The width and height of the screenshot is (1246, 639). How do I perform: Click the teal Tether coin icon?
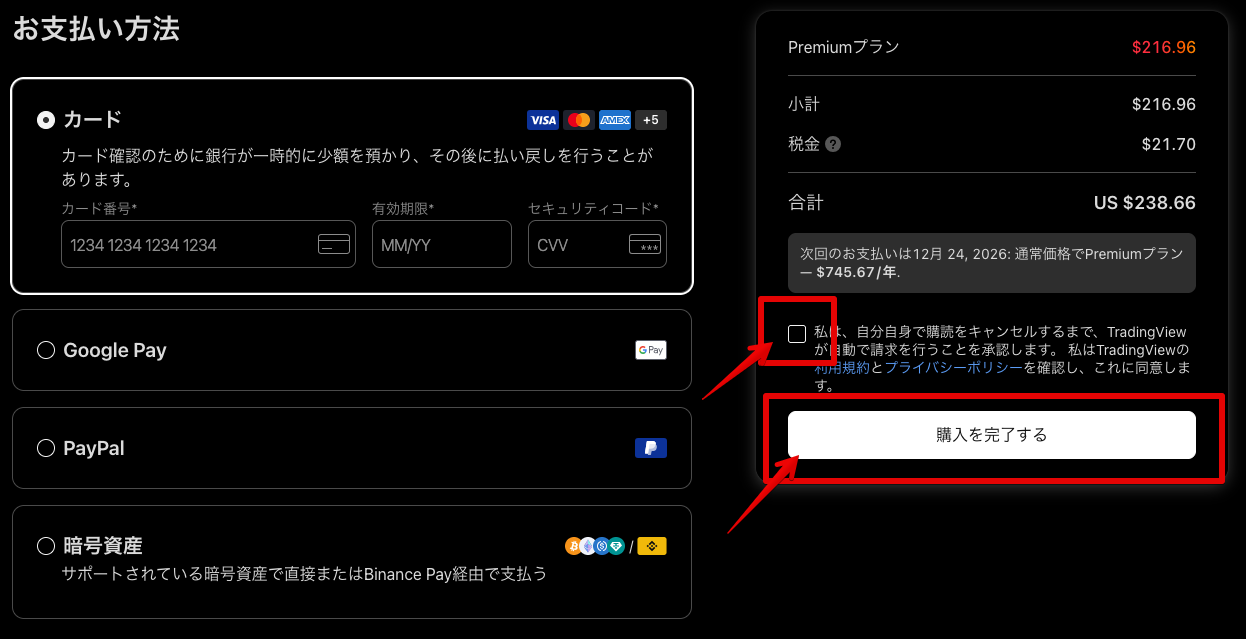(x=616, y=546)
